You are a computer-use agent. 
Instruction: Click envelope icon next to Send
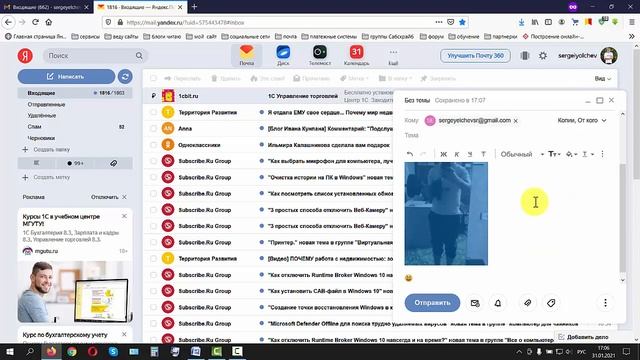(x=475, y=303)
